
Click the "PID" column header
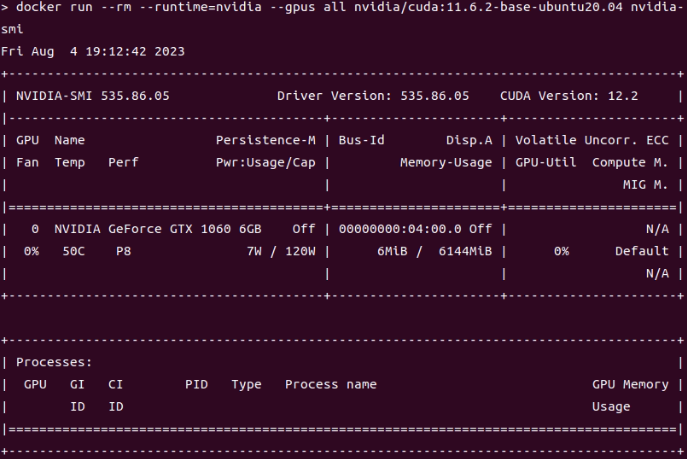pos(196,385)
